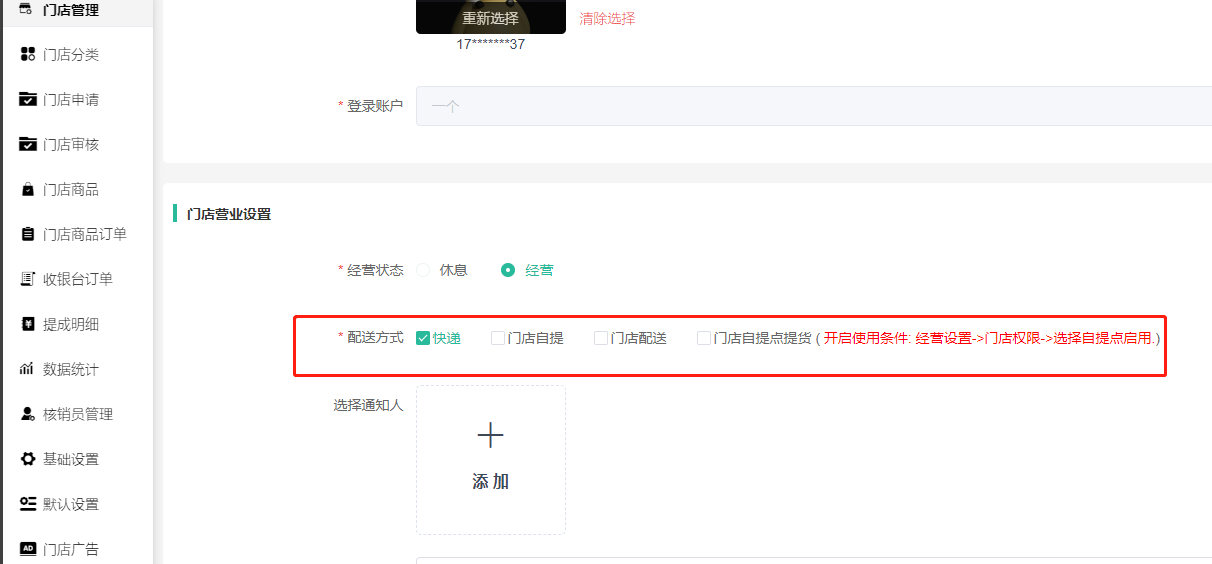Click the 基础设置 gear icon
The width and height of the screenshot is (1212, 564).
(x=28, y=459)
